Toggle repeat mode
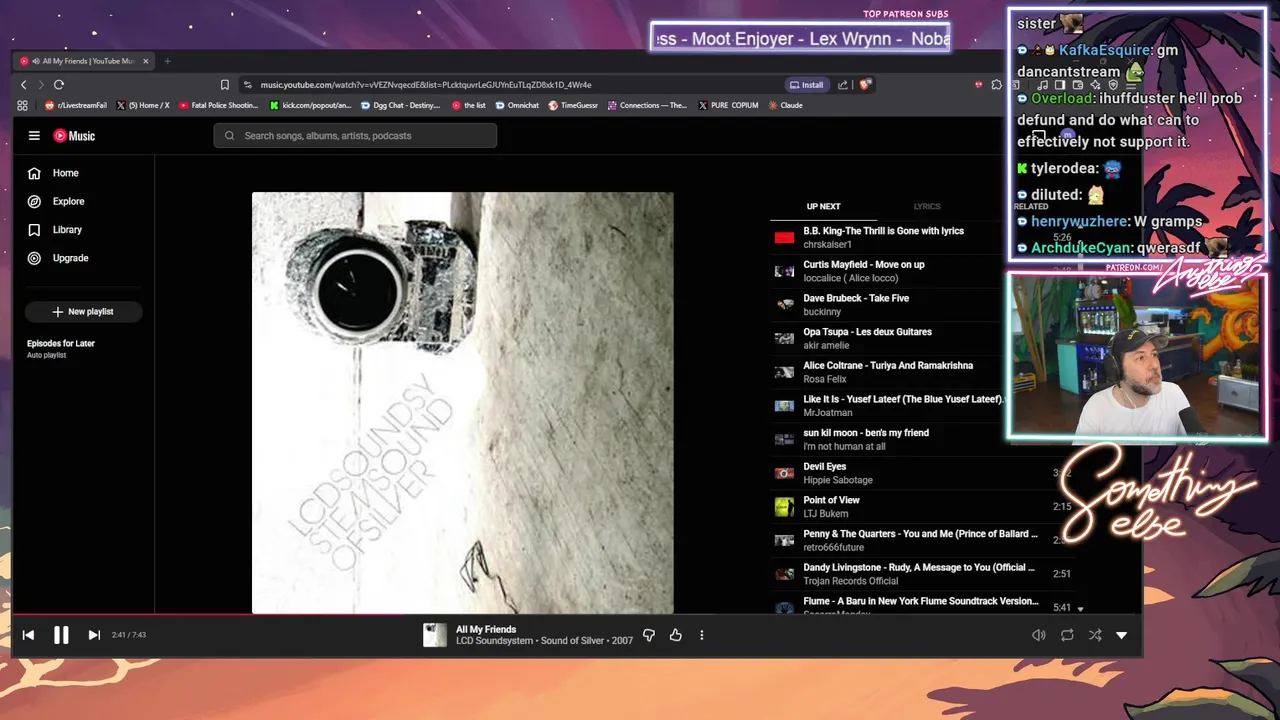 click(1067, 635)
